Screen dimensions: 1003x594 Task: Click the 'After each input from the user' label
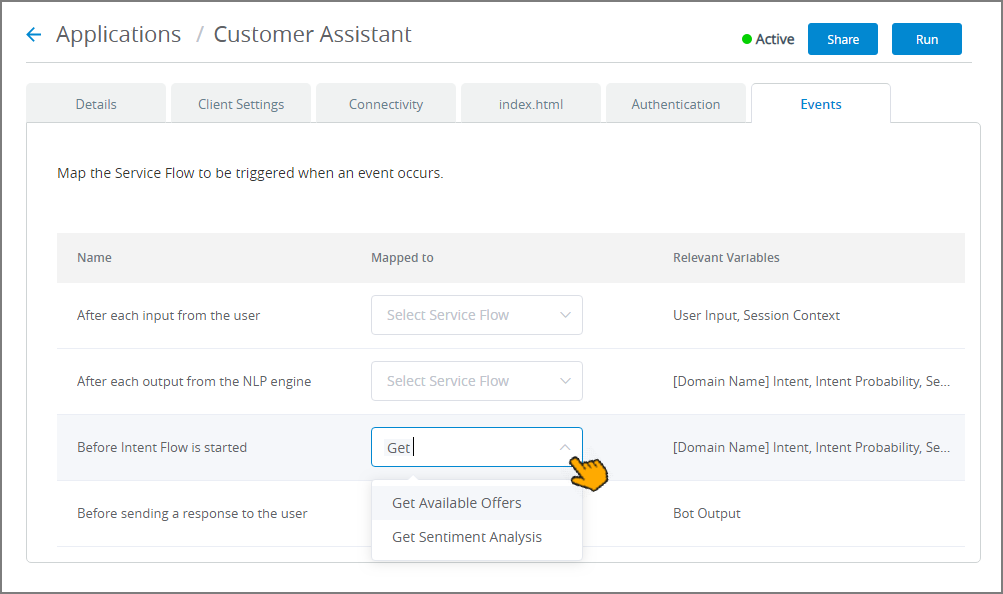click(x=168, y=315)
